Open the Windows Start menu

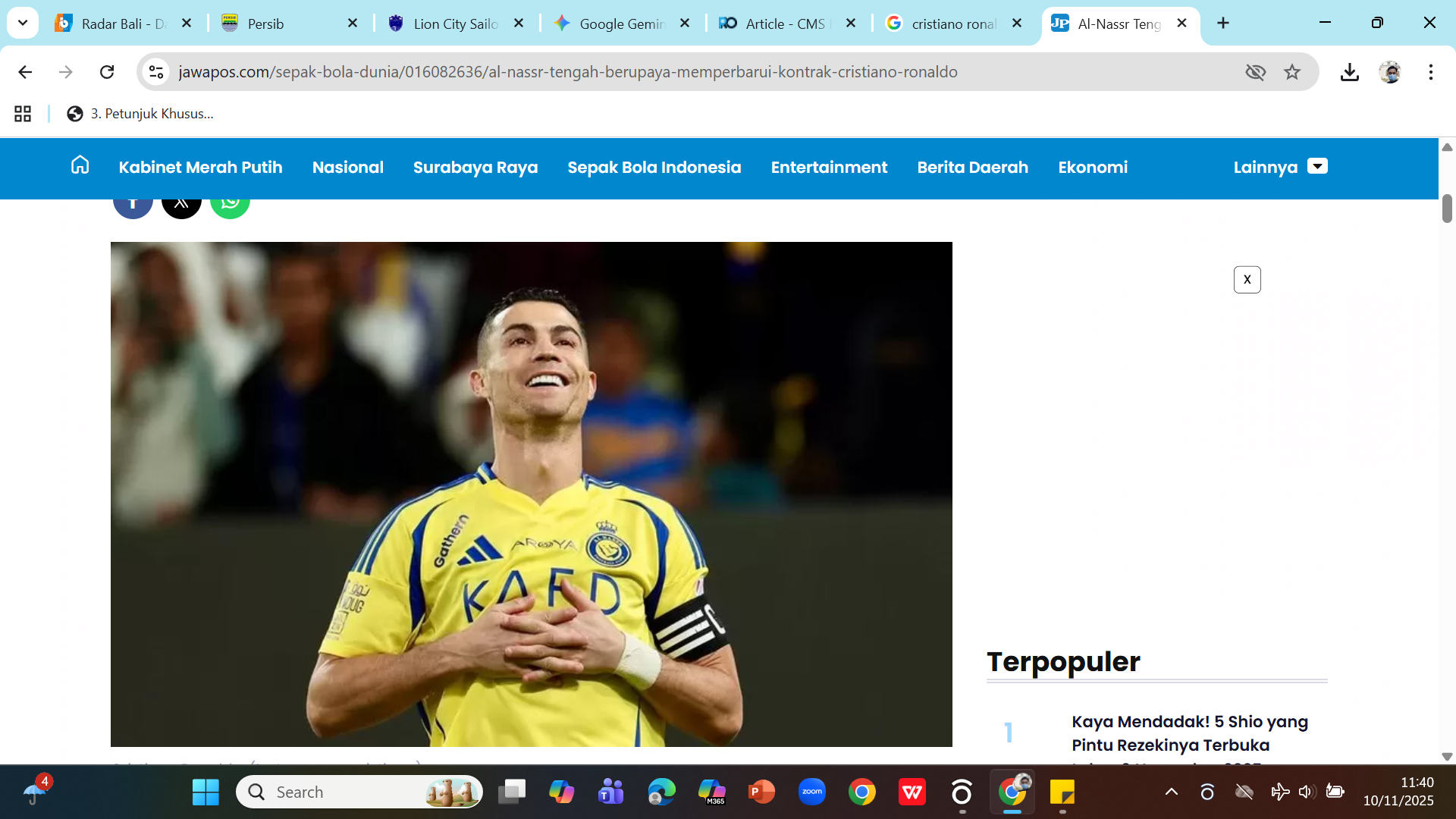[x=206, y=792]
